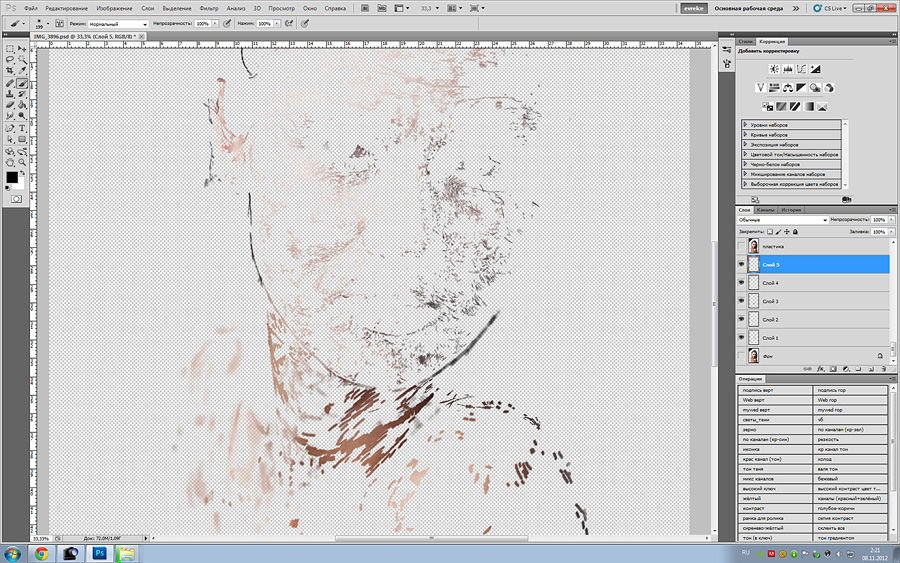Open Google Chrome from the taskbar
This screenshot has width=900, height=563.
(43, 552)
